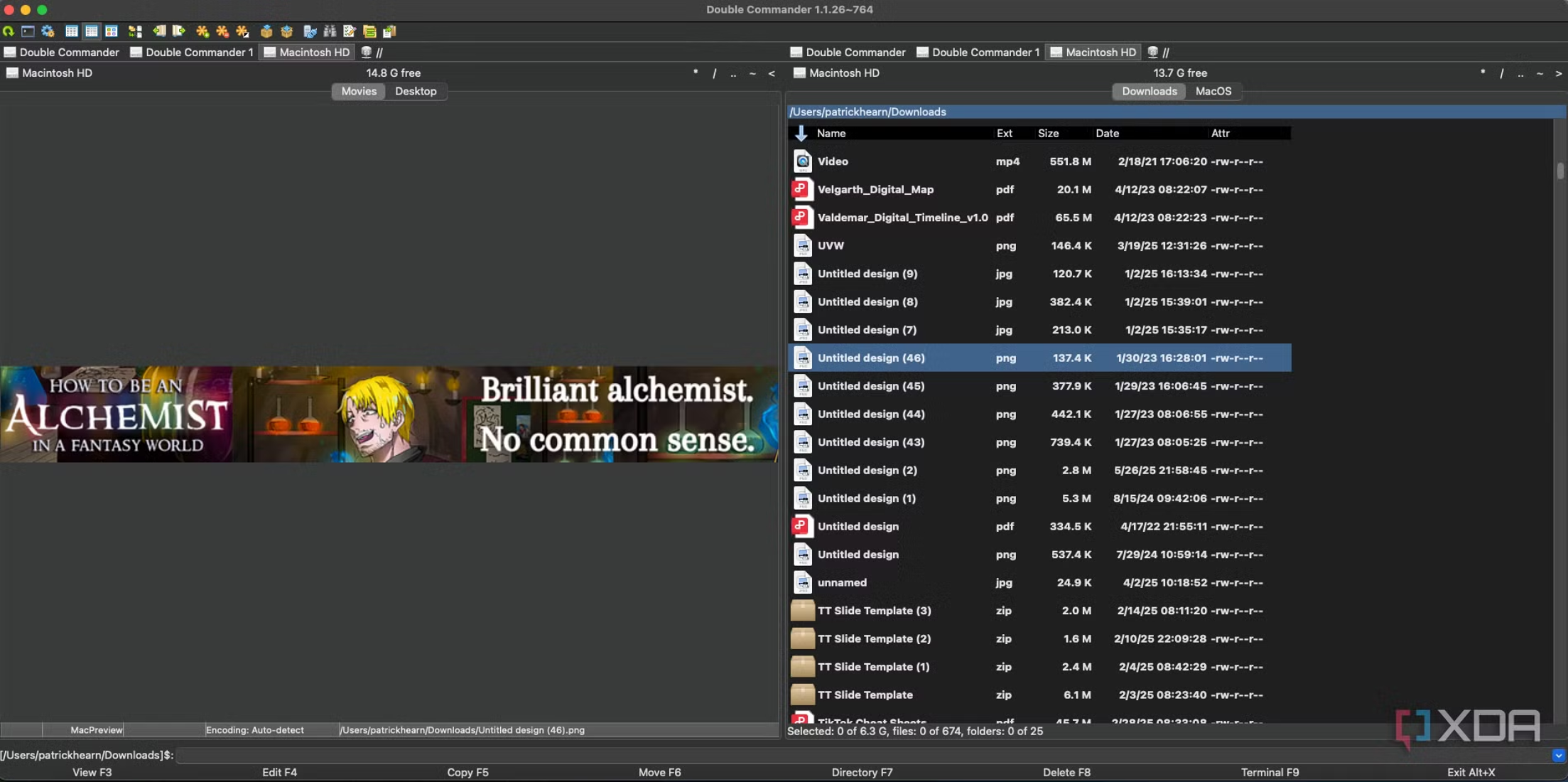Open Options via the blue gears icon
This screenshot has width=1568, height=782.
pos(48,31)
